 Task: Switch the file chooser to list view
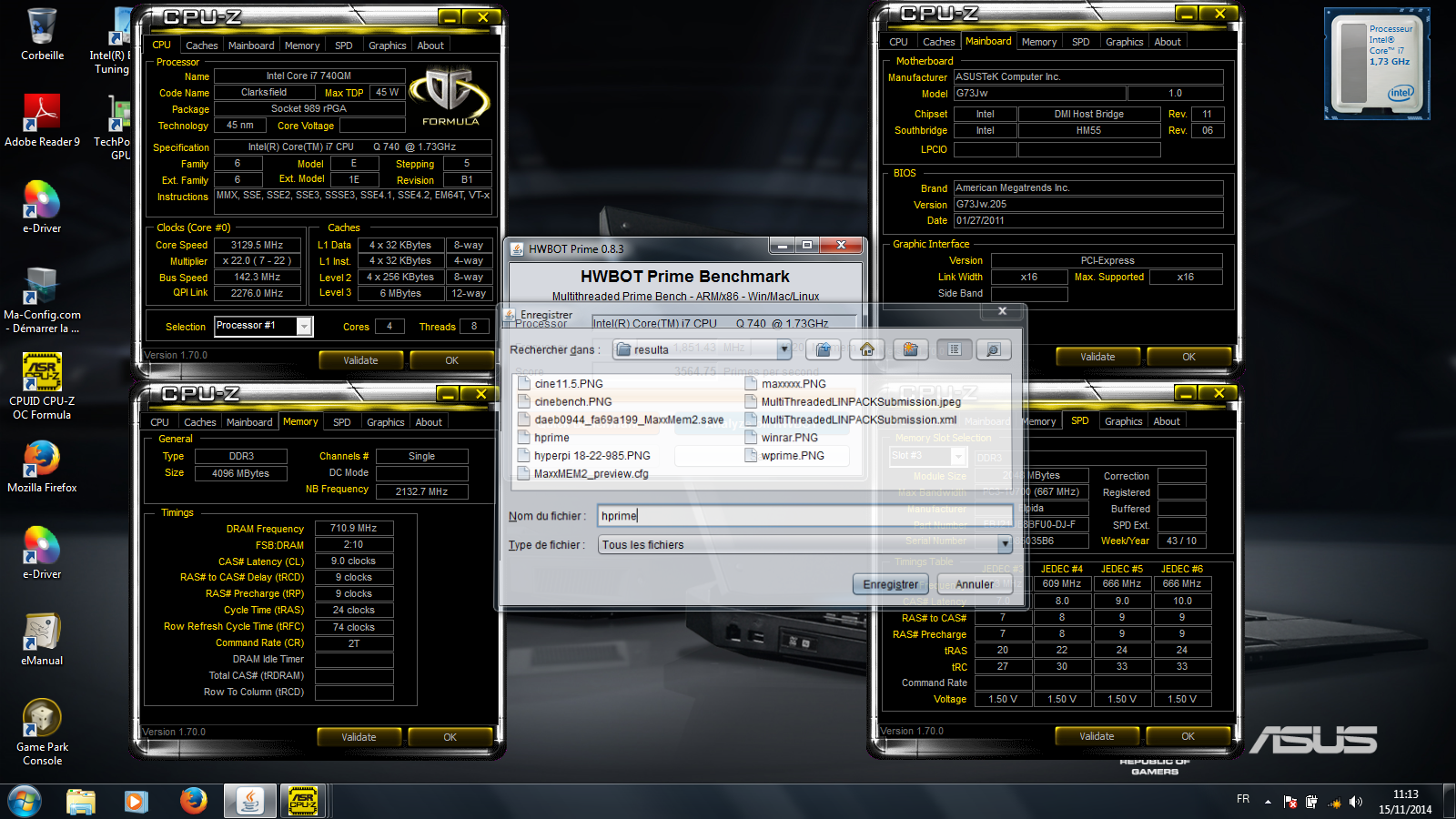coord(954,349)
